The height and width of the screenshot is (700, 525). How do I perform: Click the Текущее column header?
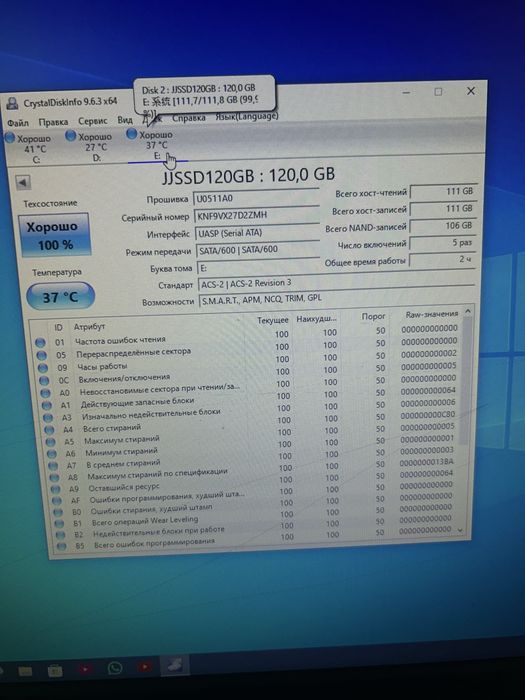tap(273, 321)
